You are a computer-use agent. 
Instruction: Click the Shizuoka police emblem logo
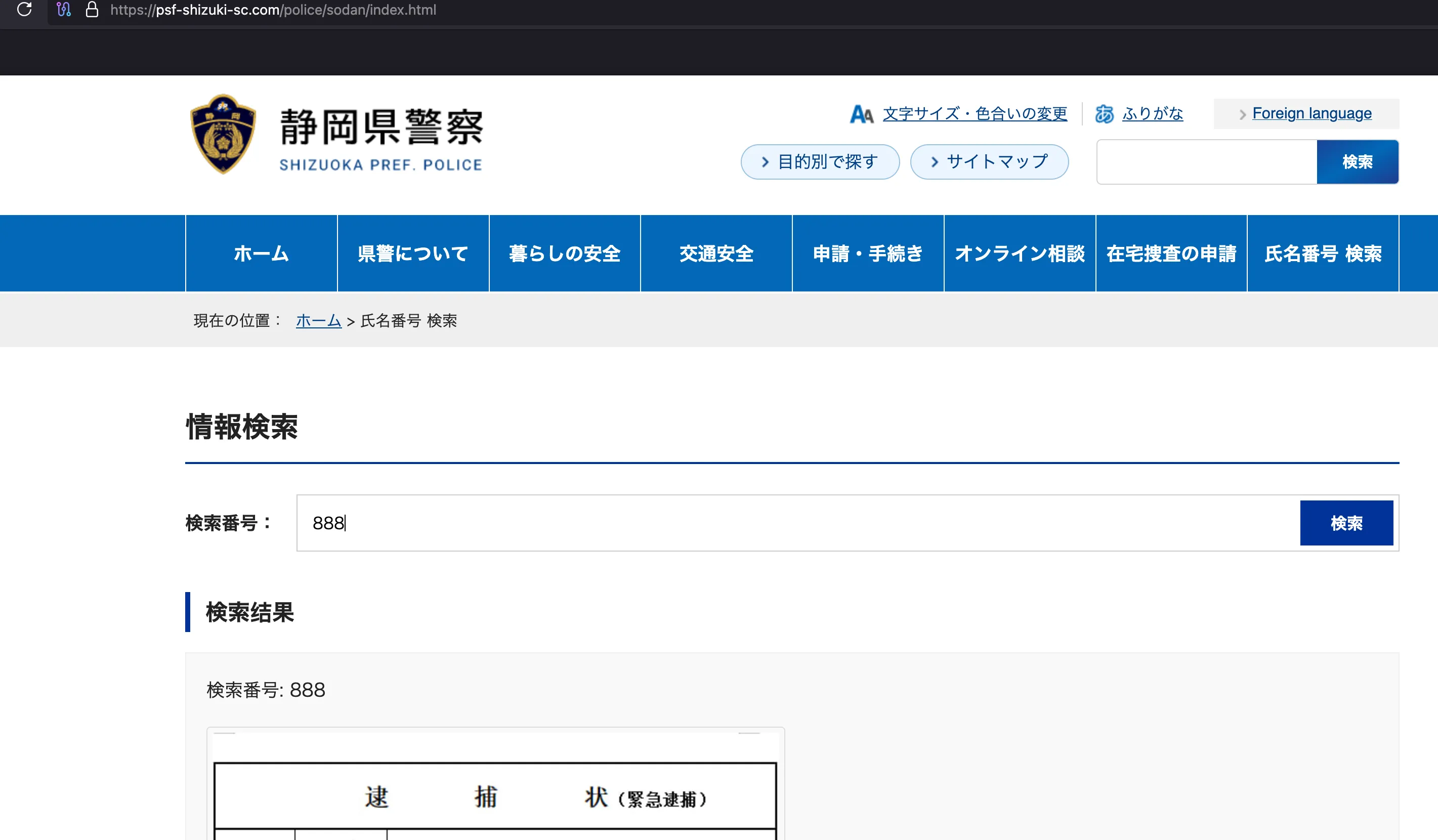223,134
